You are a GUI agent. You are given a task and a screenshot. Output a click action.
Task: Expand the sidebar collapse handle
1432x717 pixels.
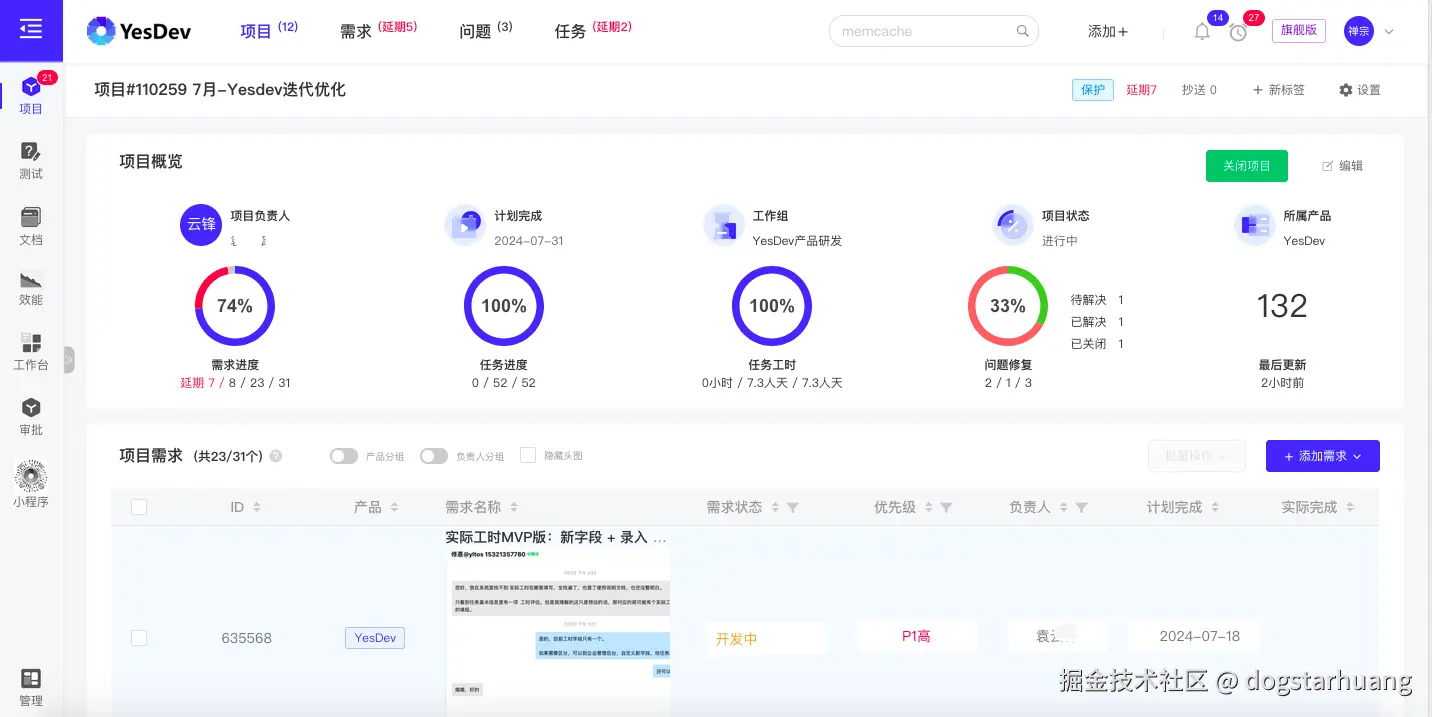69,359
